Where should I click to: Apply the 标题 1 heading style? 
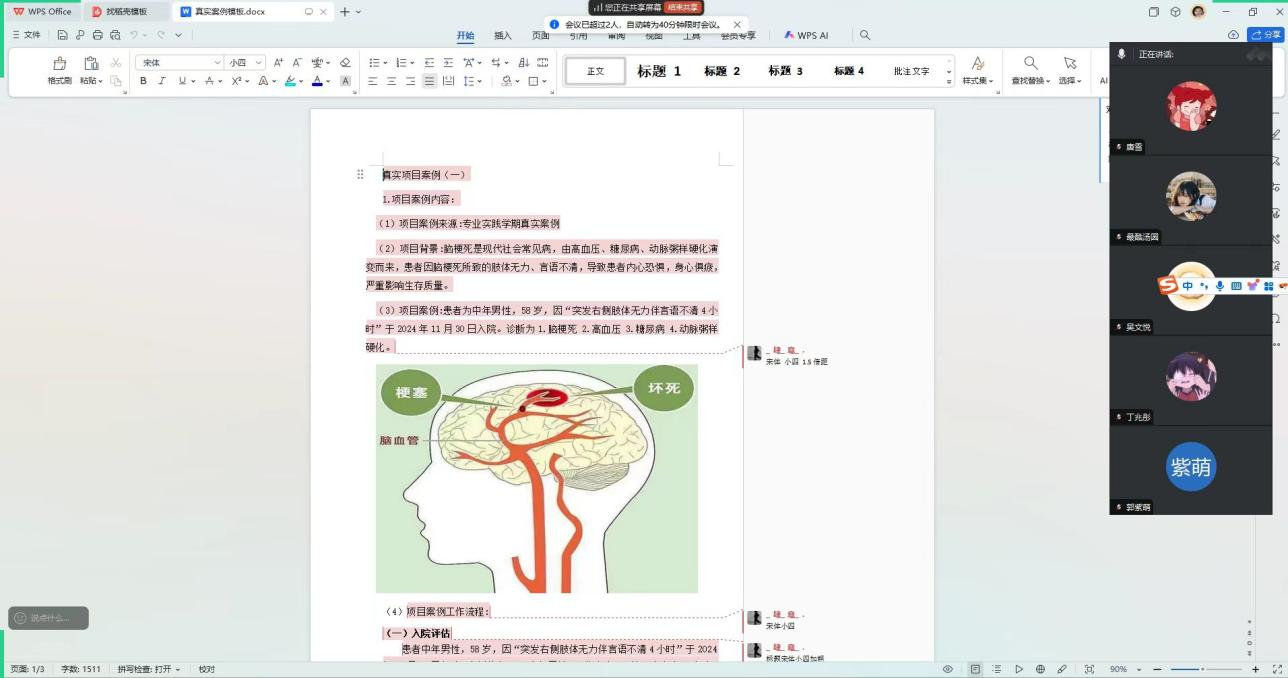tap(658, 71)
